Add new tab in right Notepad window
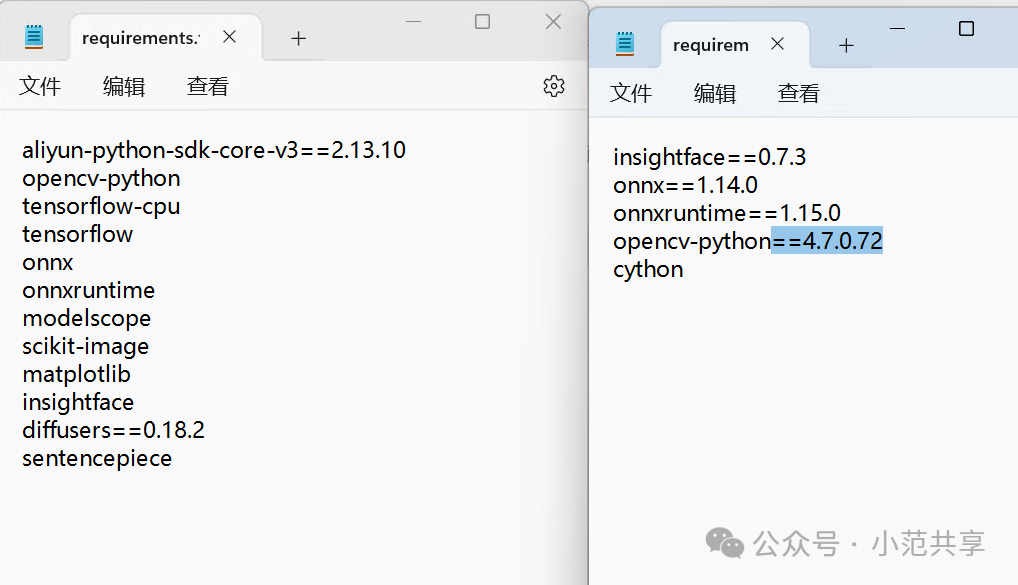This screenshot has height=585, width=1018. pos(846,45)
